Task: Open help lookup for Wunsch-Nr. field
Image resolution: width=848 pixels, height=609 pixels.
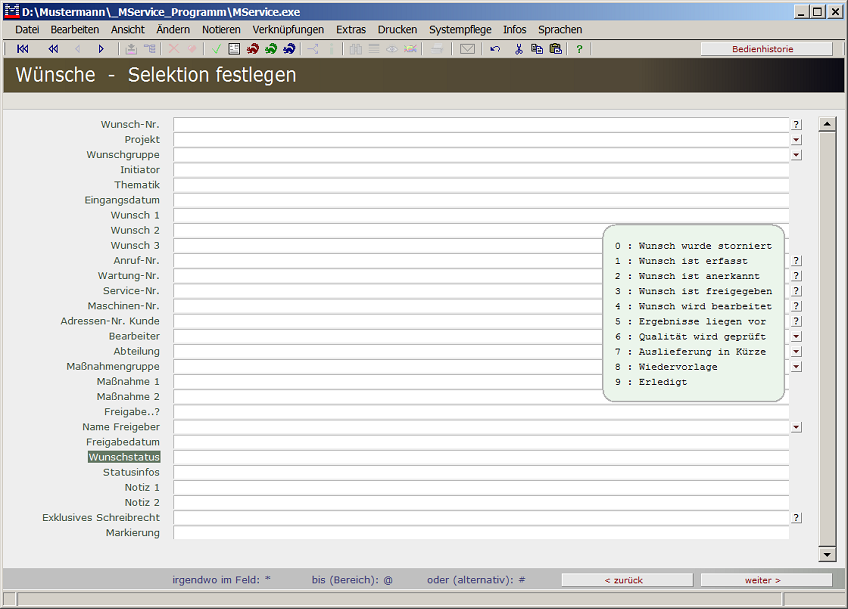Action: point(796,125)
